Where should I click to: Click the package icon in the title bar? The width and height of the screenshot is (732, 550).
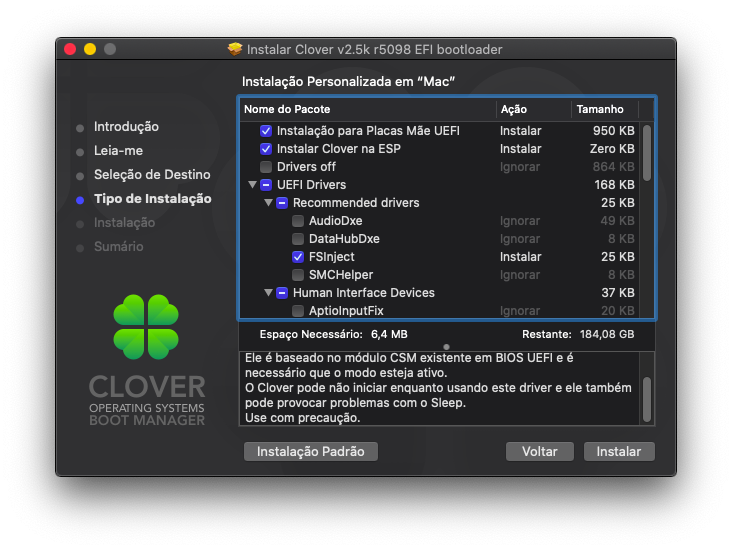(x=235, y=49)
